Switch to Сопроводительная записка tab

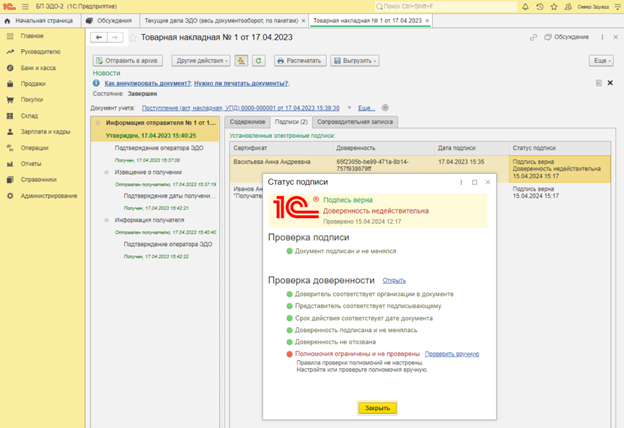coord(355,122)
